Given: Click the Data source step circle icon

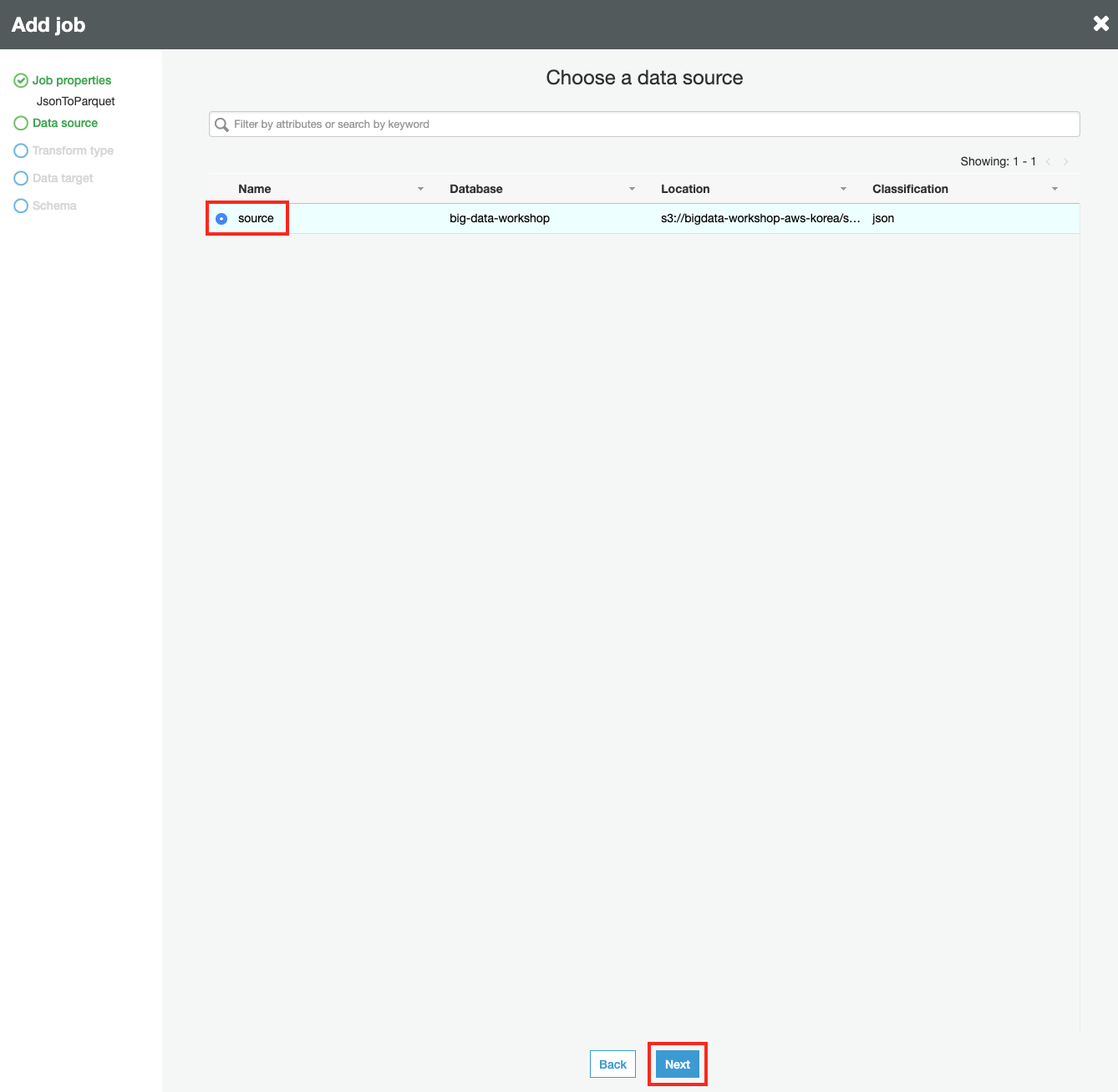Looking at the screenshot, I should (x=21, y=123).
